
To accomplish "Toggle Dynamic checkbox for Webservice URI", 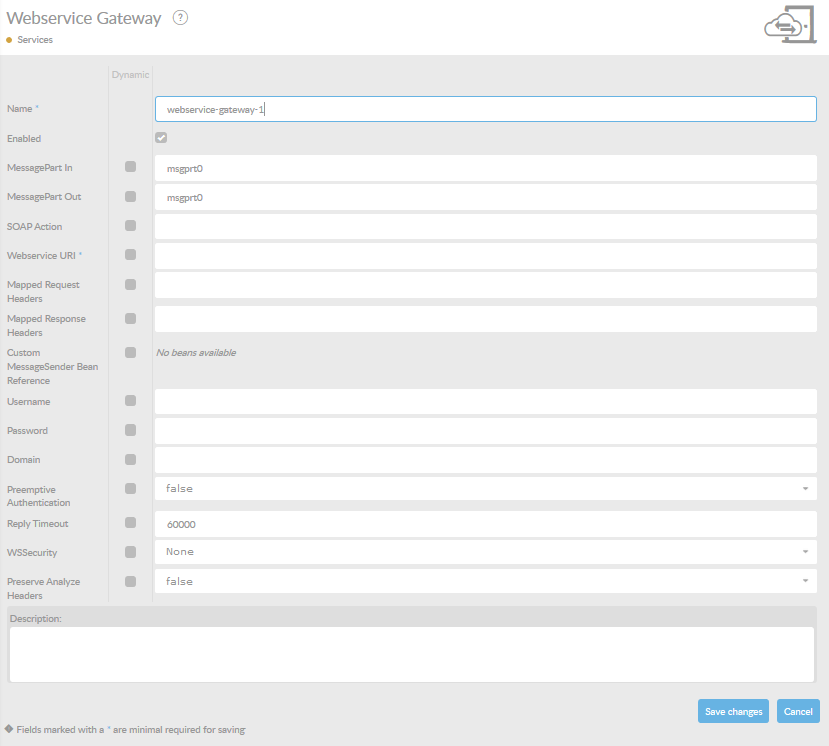I will 131,255.
